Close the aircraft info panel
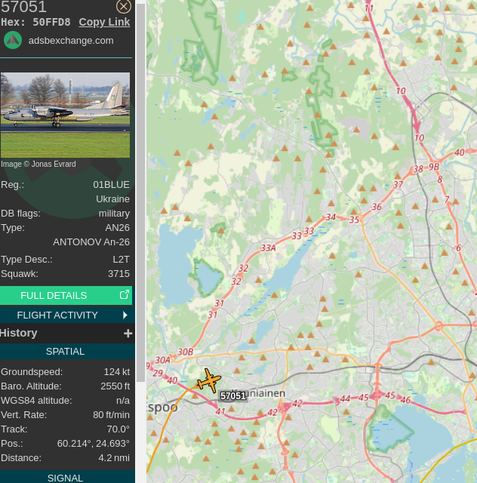 tap(123, 6)
